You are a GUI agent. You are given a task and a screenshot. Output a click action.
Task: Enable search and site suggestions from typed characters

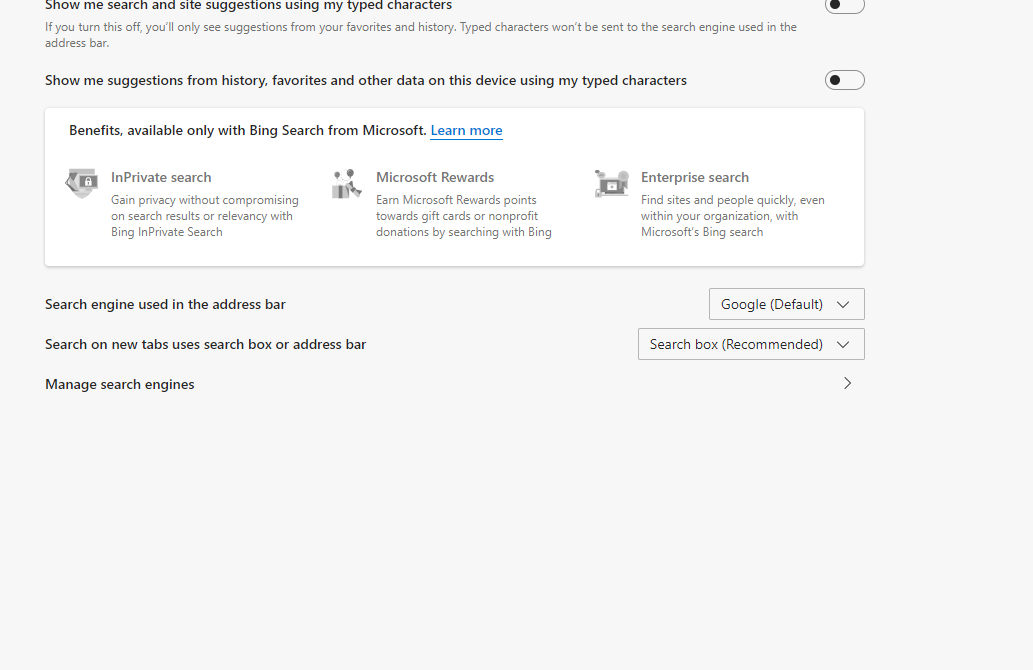pos(844,6)
